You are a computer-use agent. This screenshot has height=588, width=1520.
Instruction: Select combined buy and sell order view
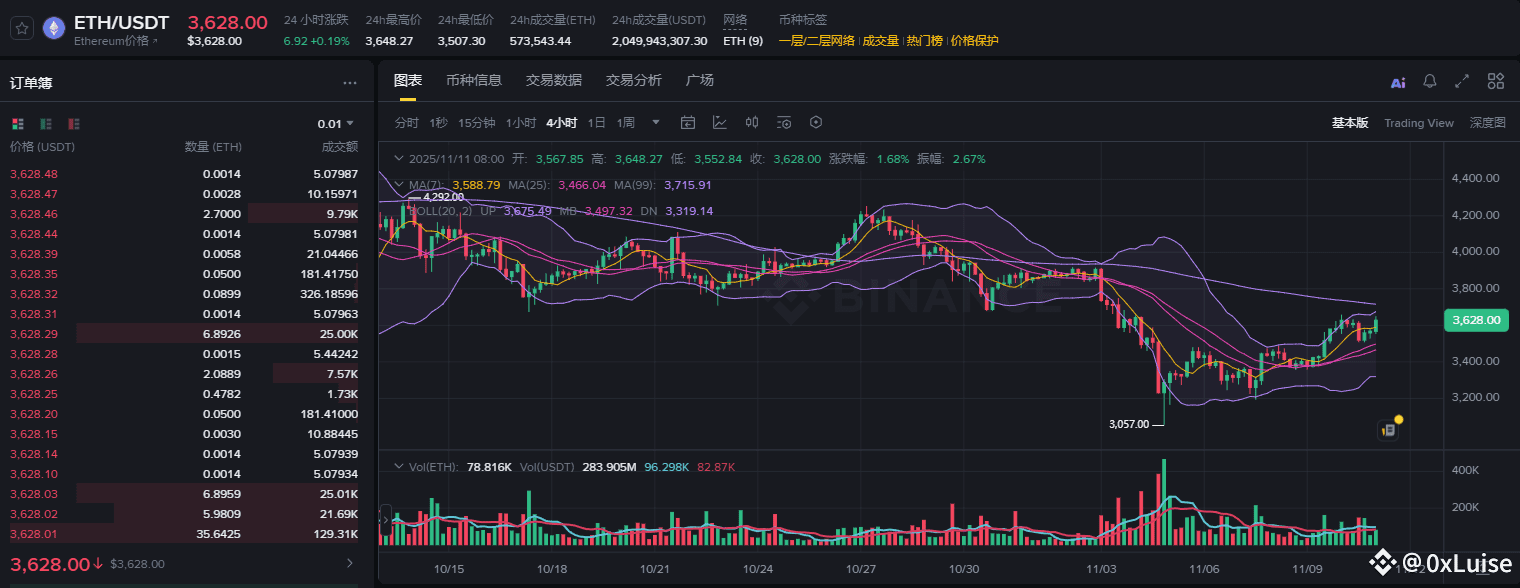point(17,123)
